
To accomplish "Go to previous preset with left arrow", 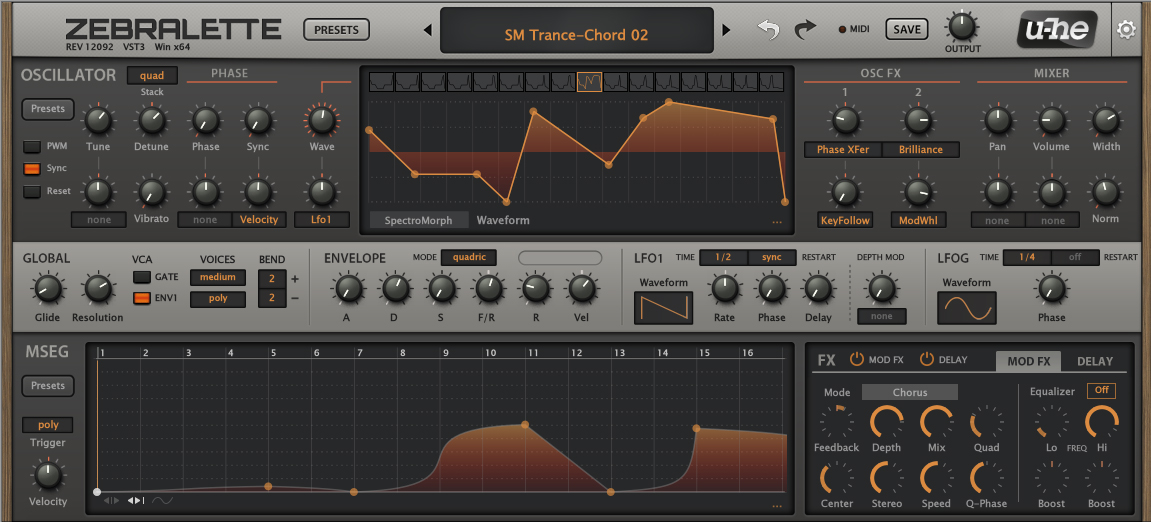I will click(429, 30).
